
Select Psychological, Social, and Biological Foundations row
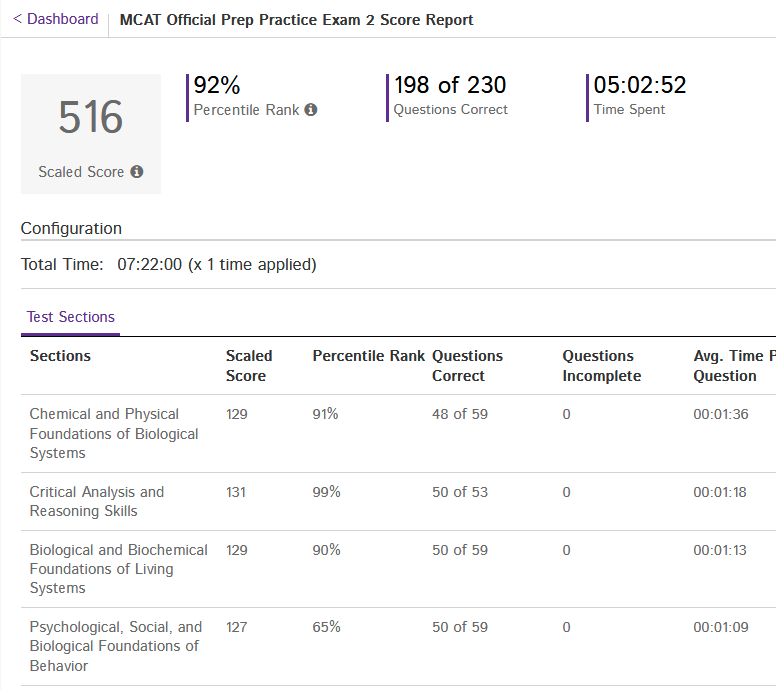115,646
